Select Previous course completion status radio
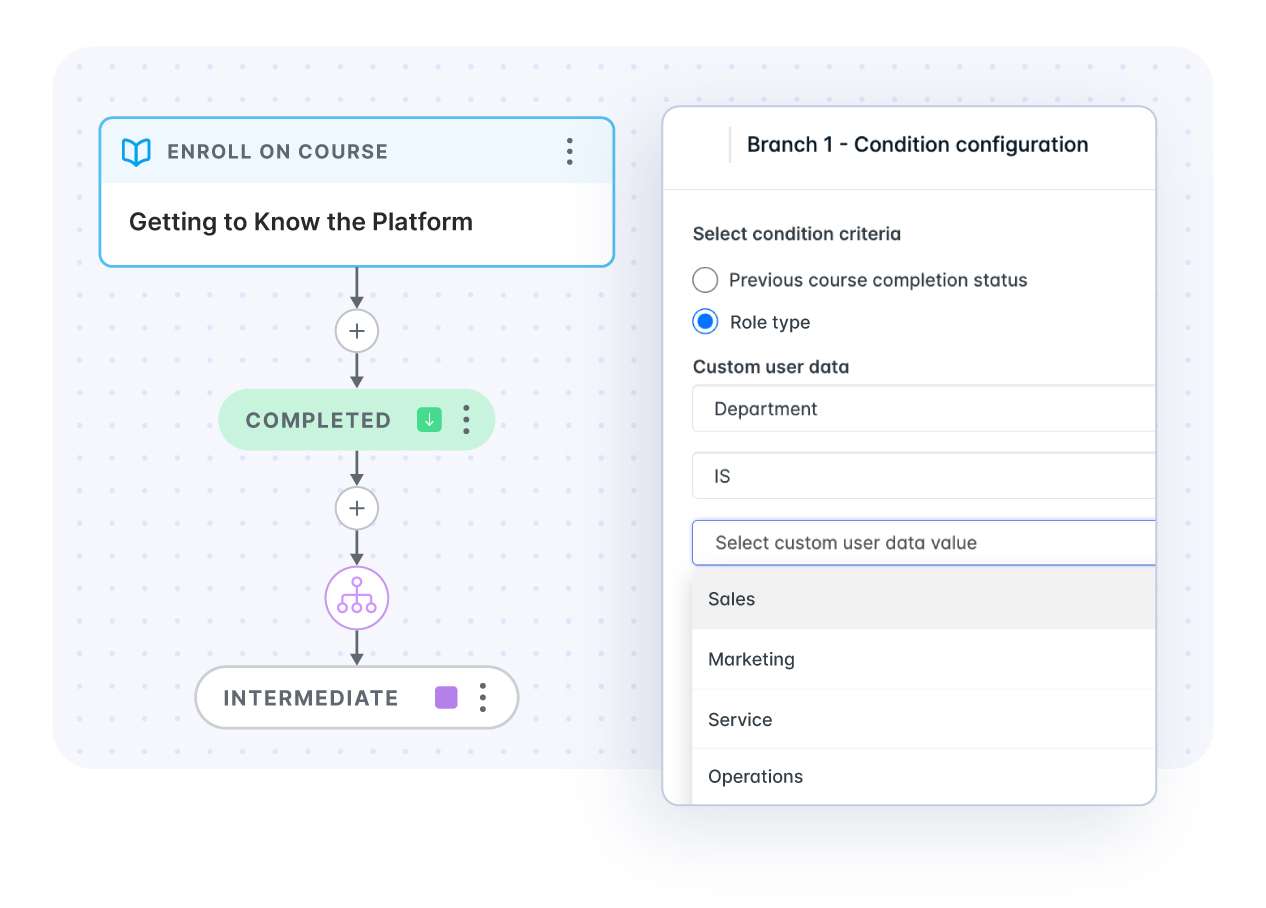 705,280
